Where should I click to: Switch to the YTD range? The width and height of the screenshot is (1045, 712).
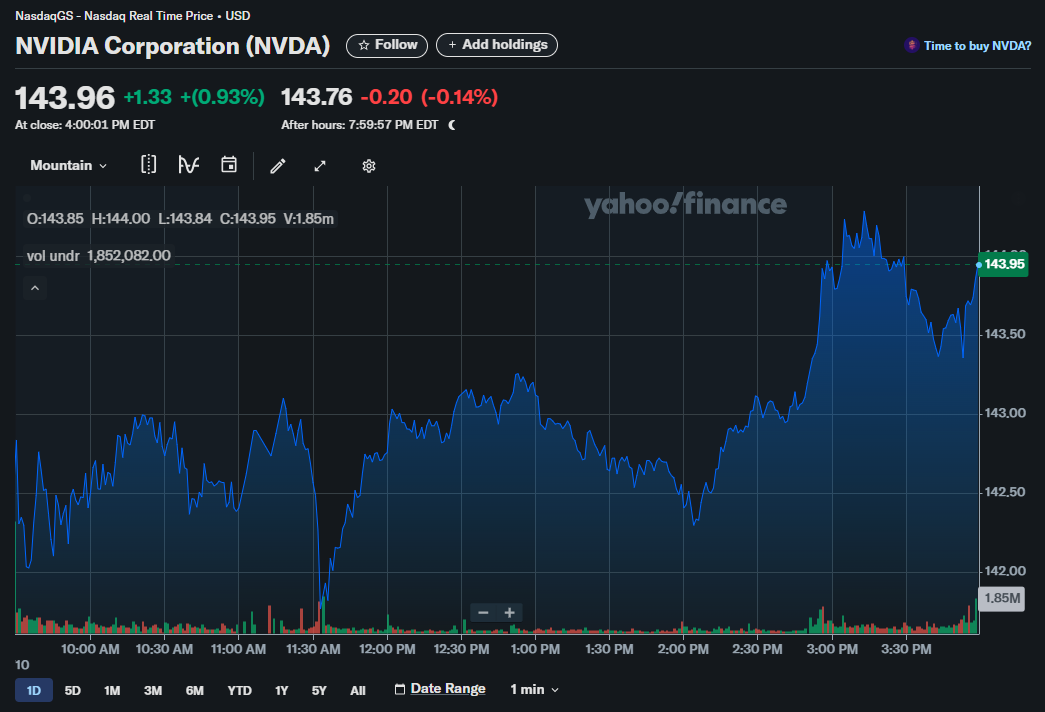pyautogui.click(x=239, y=690)
